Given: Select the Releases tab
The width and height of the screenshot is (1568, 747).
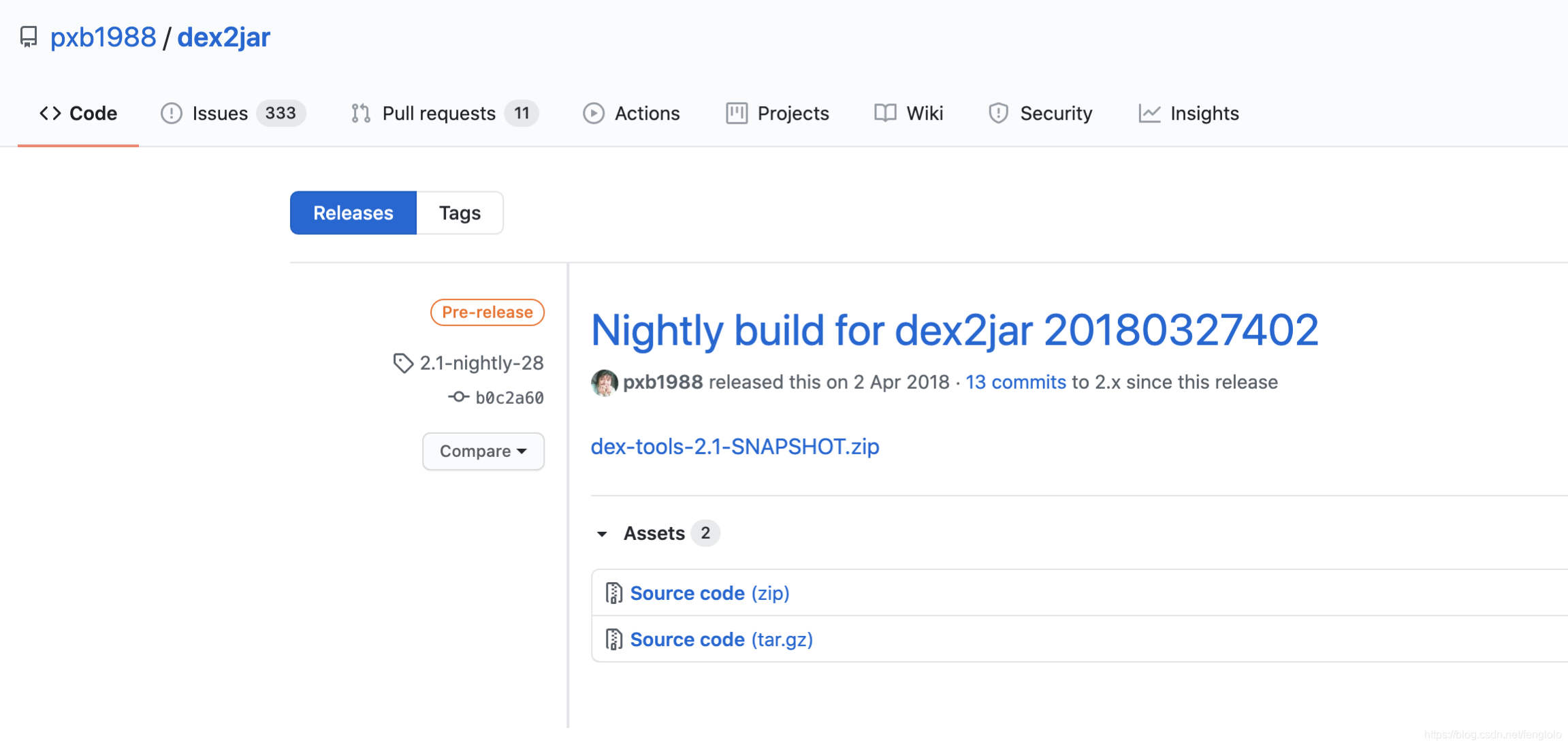Looking at the screenshot, I should coord(353,213).
